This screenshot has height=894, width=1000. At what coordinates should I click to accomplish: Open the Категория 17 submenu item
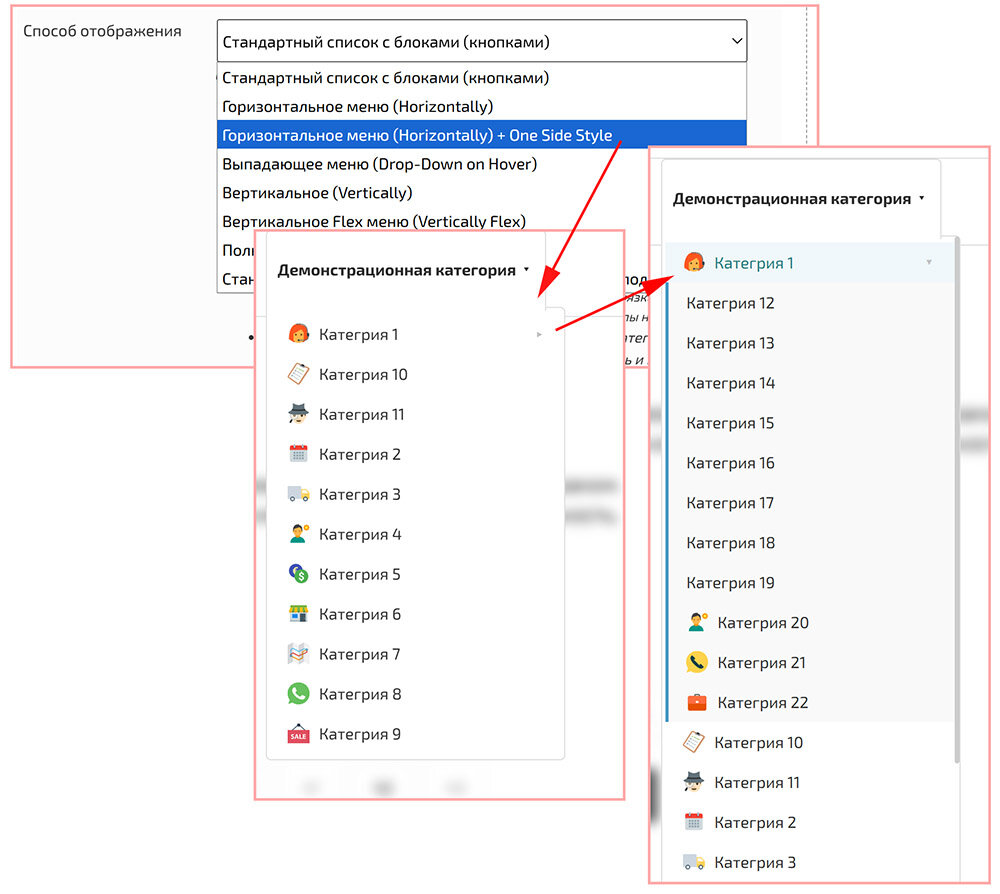point(730,503)
